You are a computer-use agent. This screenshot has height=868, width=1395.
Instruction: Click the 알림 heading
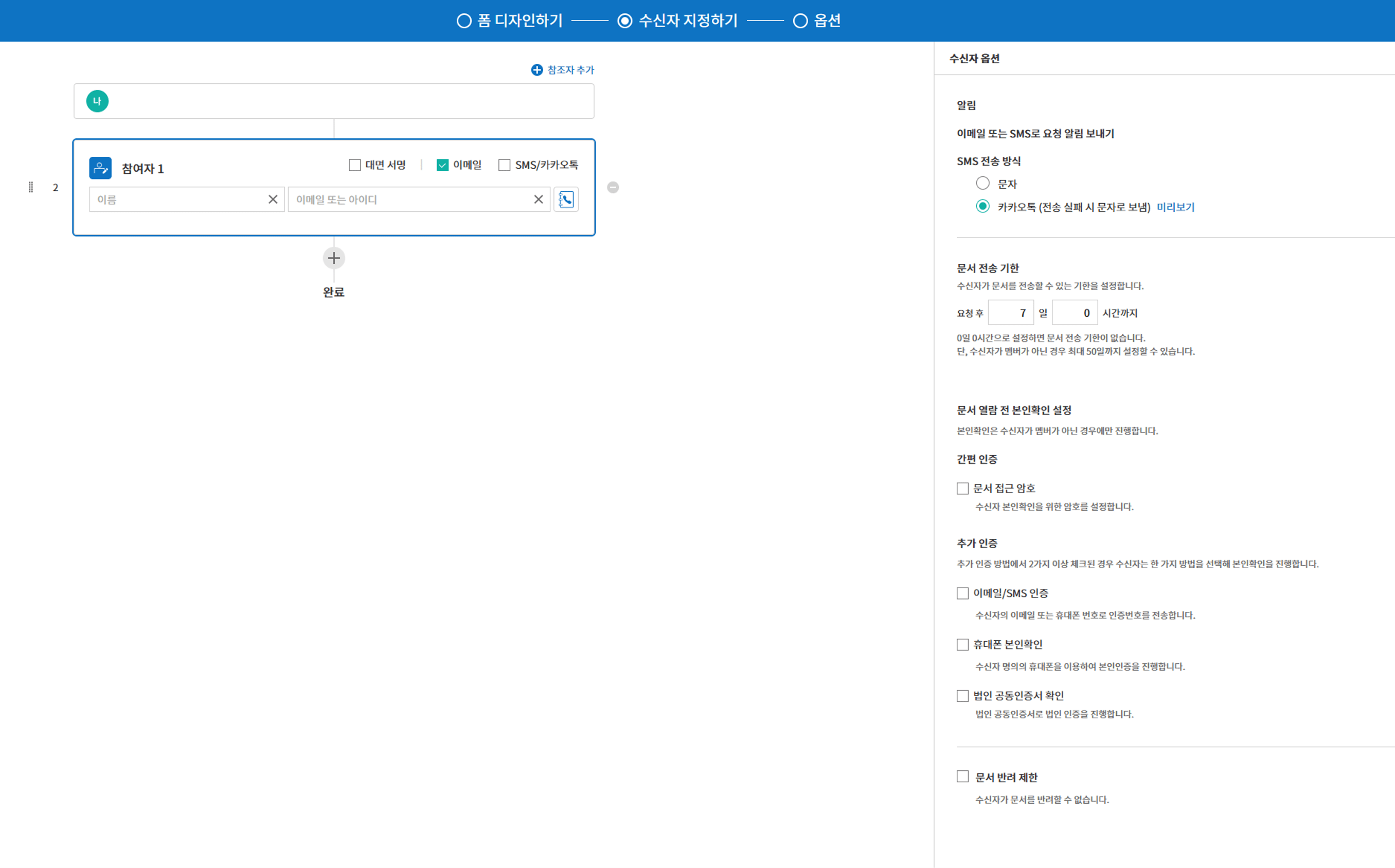click(x=966, y=105)
